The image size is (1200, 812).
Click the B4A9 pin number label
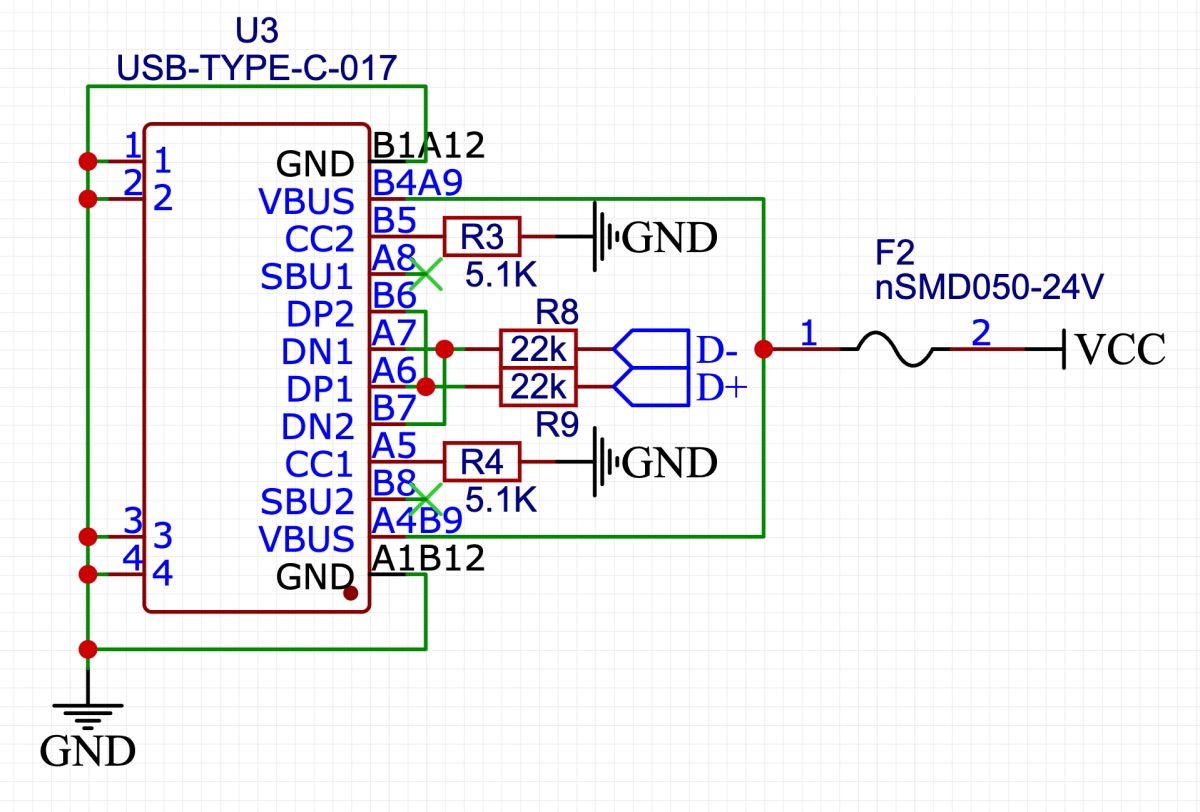[x=416, y=183]
